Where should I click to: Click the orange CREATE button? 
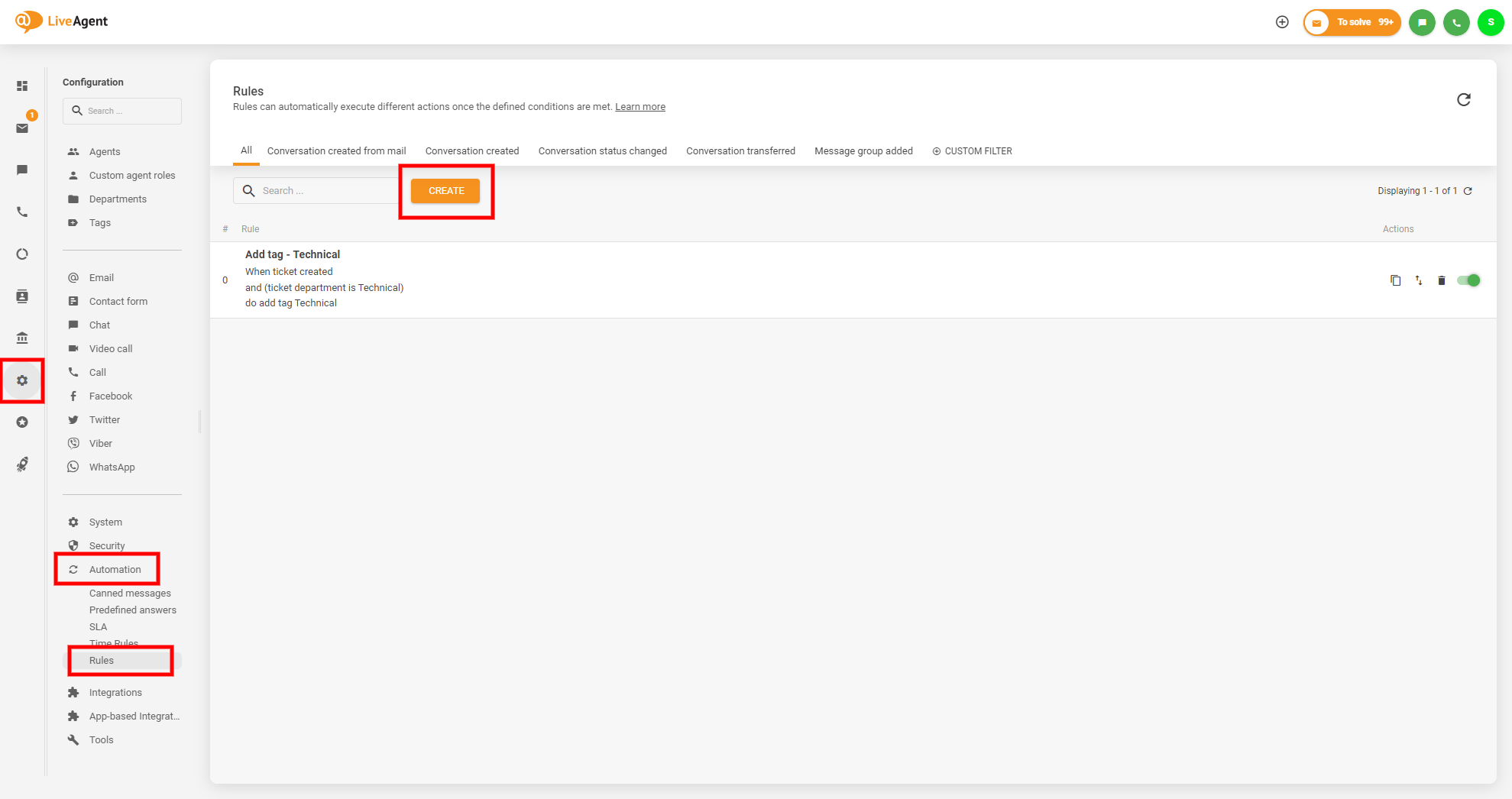(x=445, y=191)
